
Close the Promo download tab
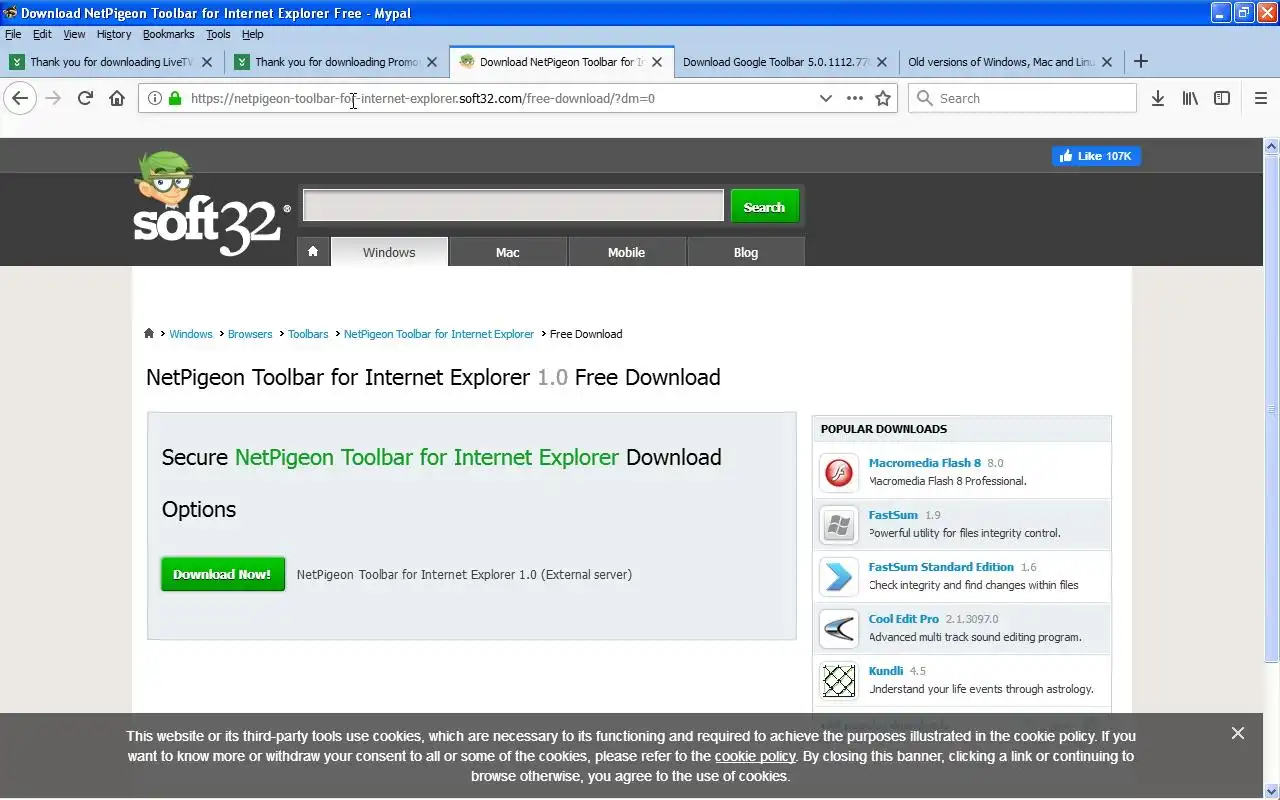[x=432, y=61]
